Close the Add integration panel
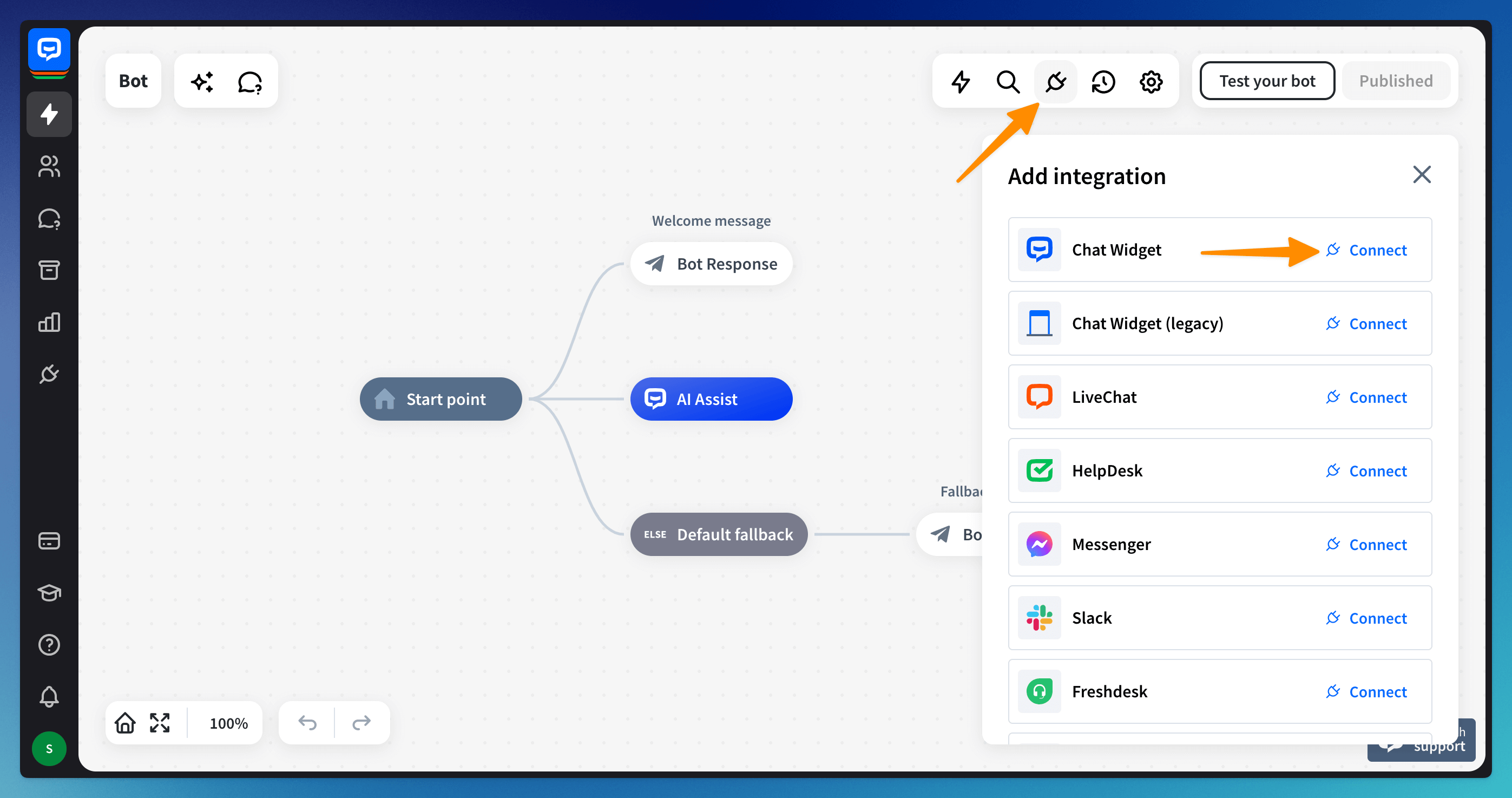Screen dimensions: 1512x798 pos(1421,174)
